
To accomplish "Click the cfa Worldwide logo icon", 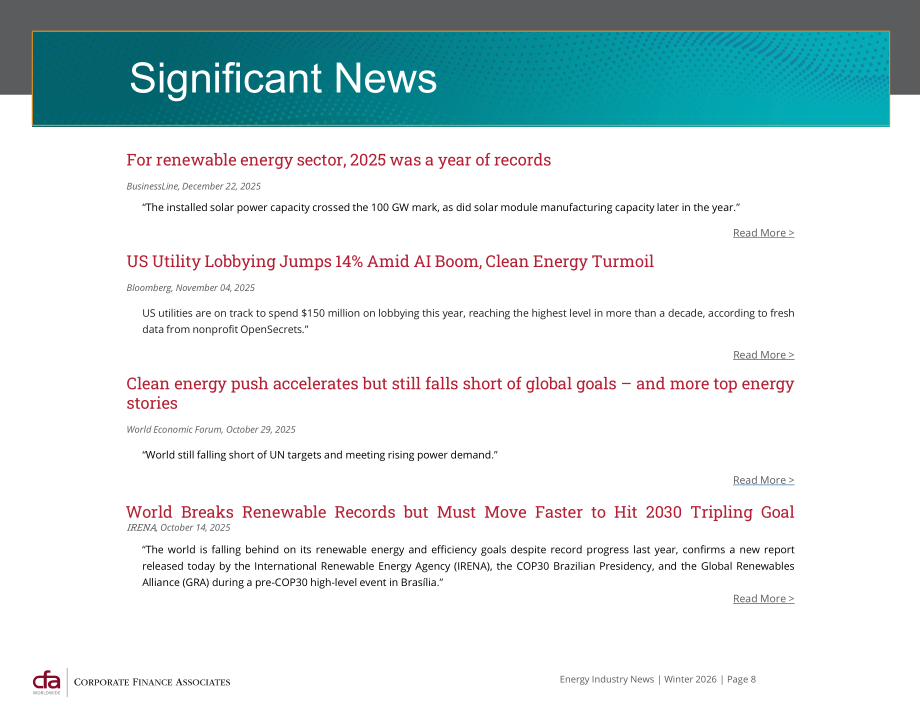I will tap(46, 682).
